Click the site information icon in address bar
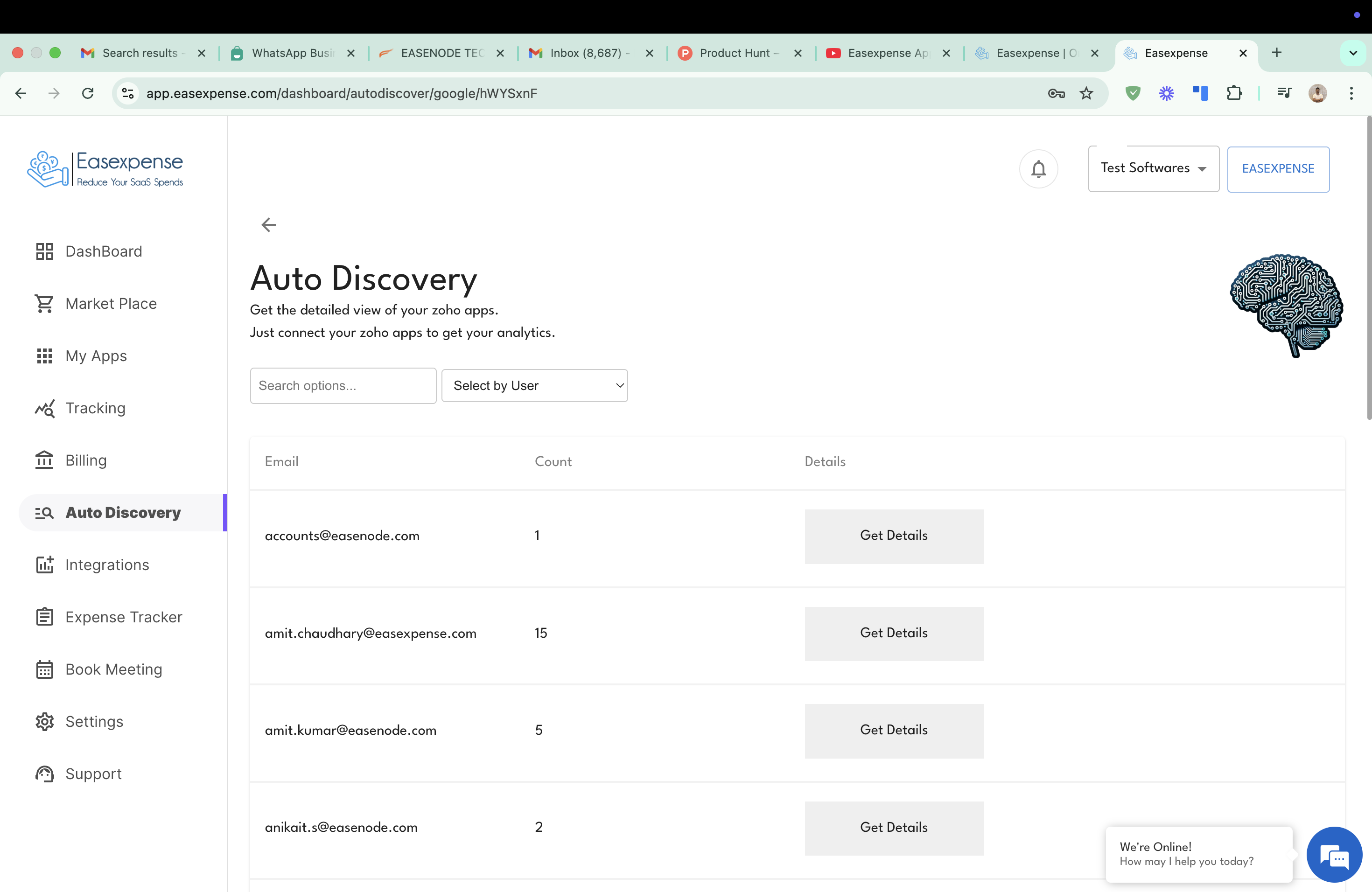The image size is (1372, 892). (x=128, y=93)
